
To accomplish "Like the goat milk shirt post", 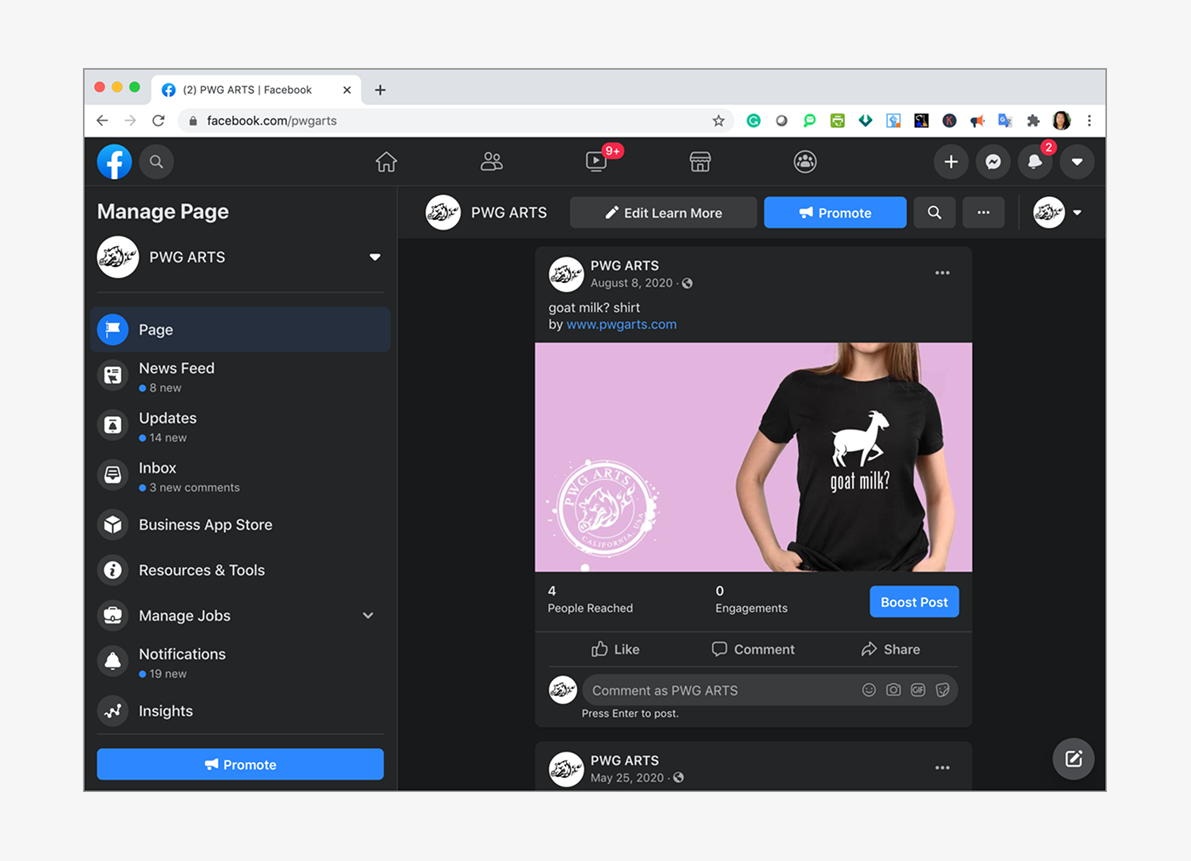I will pos(615,649).
